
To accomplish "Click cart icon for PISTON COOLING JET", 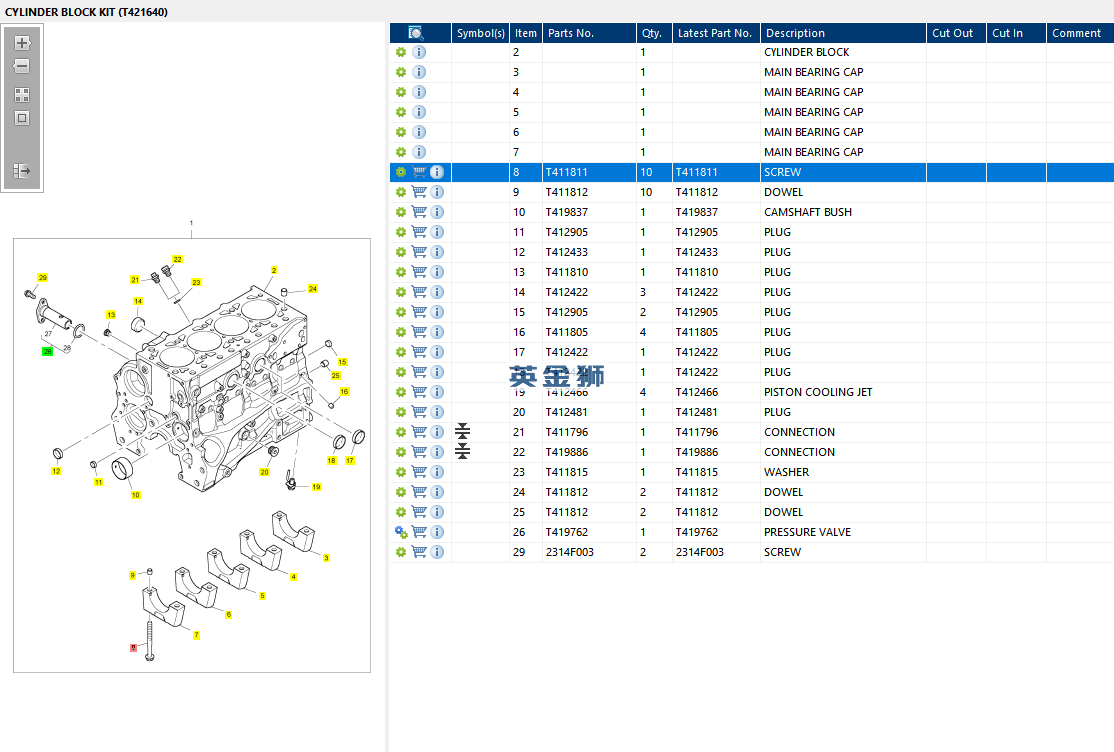I will click(419, 392).
